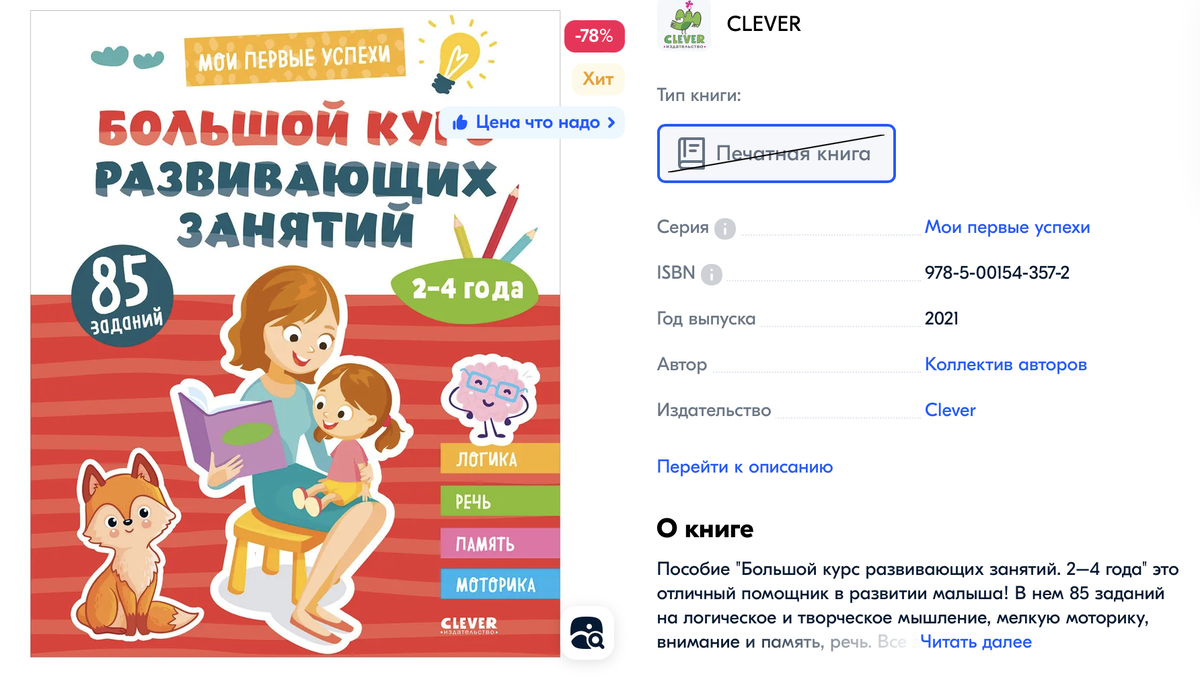Viewport: 1200px width, 688px height.
Task: Click the thumbs-up icon on the price badge
Action: point(460,123)
